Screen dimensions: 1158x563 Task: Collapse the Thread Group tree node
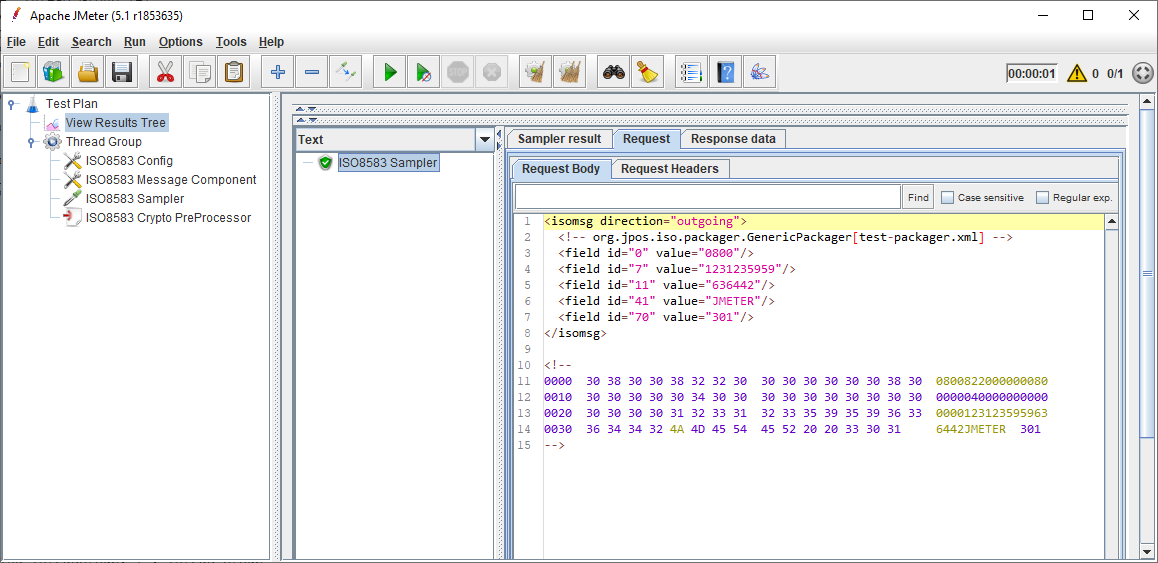pyautogui.click(x=31, y=142)
